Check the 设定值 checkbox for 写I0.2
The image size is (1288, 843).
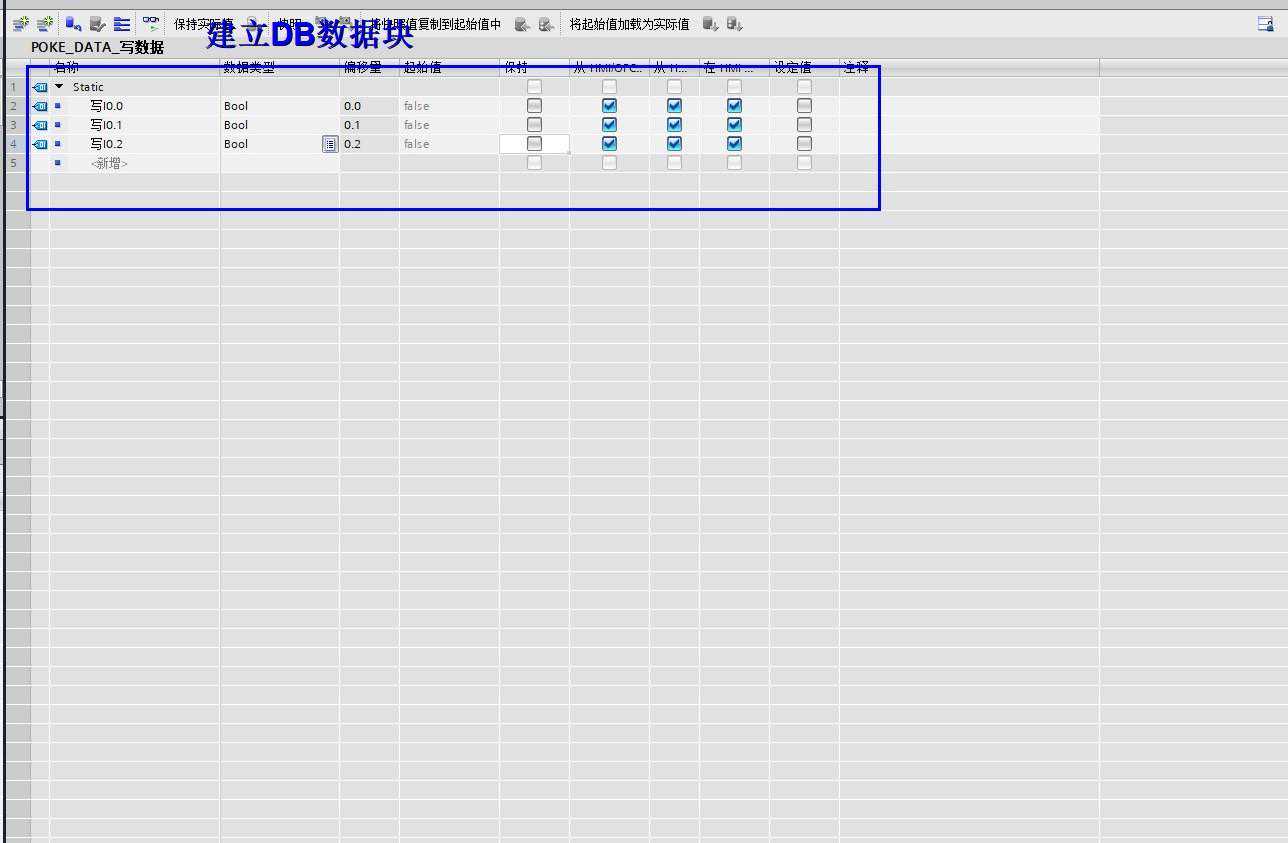804,144
